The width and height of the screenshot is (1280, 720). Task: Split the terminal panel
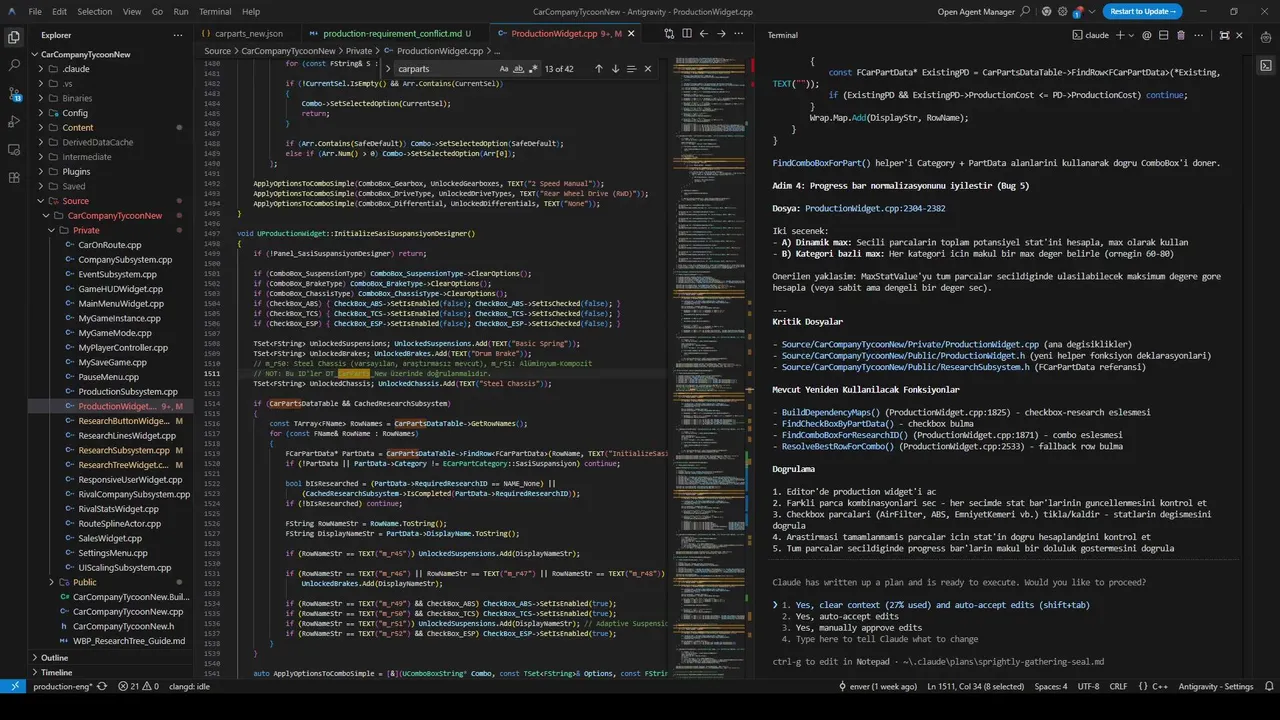(x=1164, y=35)
